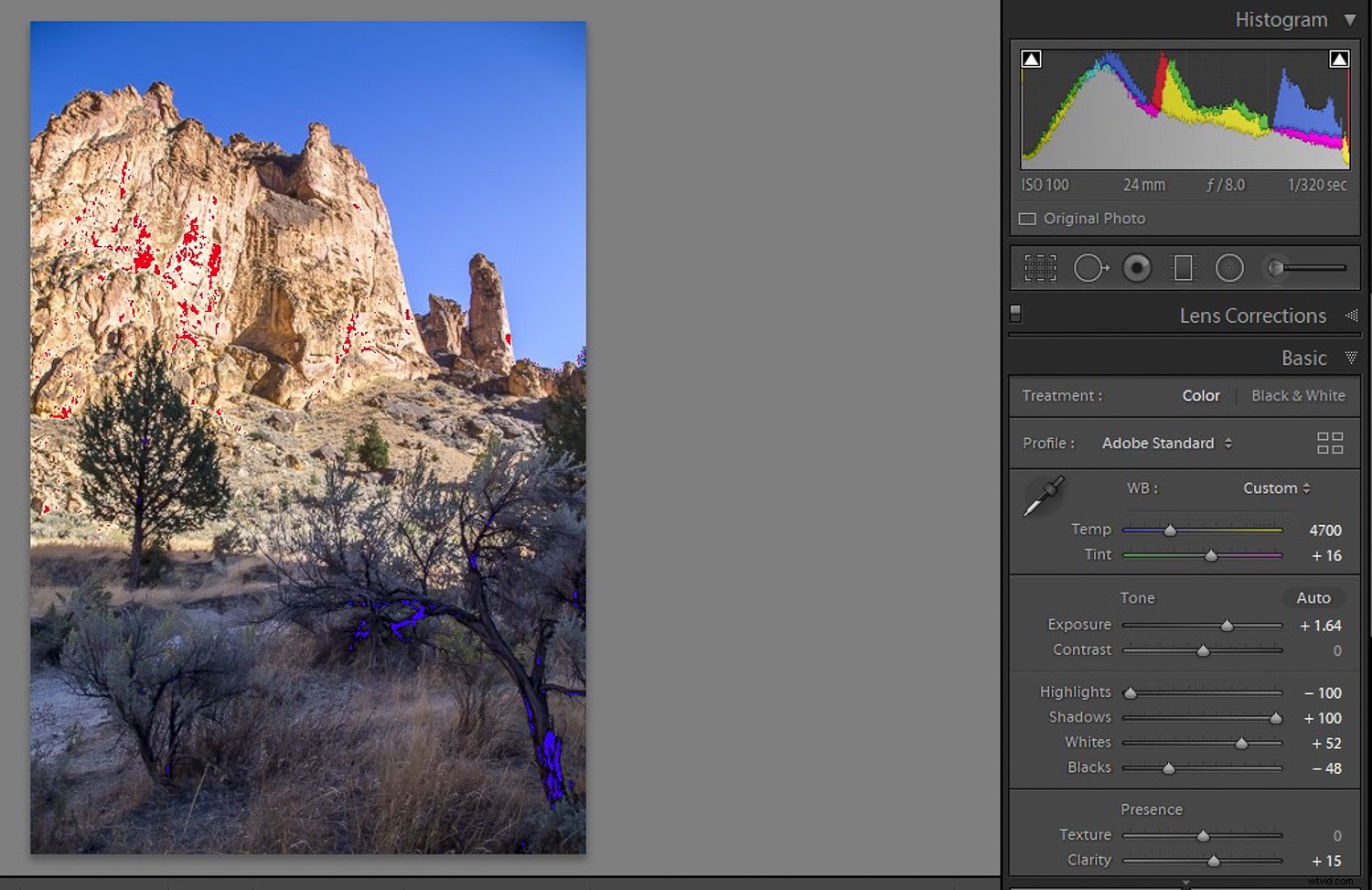1372x890 pixels.
Task: Select the Color treatment option
Action: coord(1200,395)
